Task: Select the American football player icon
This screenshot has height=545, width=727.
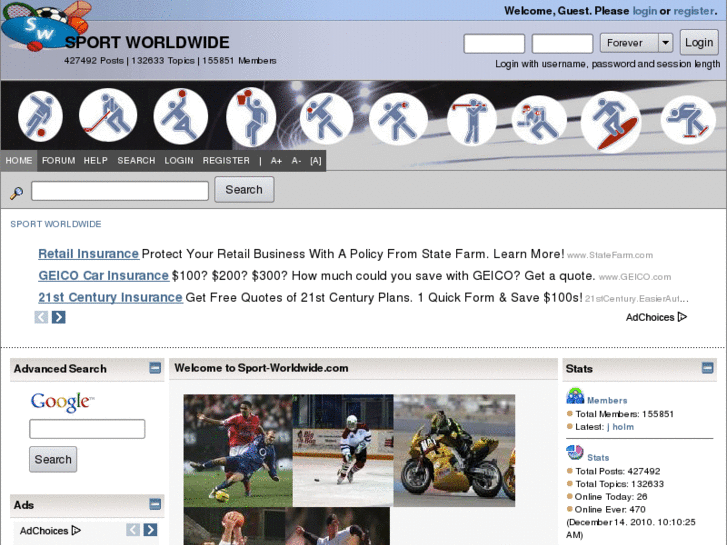Action: tap(539, 120)
